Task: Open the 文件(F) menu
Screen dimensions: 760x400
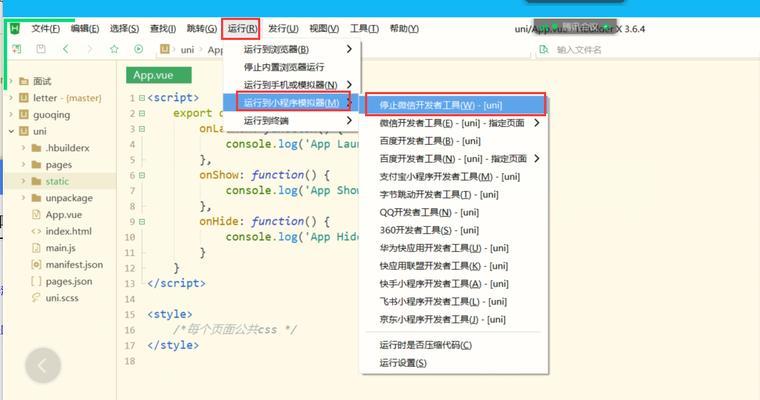Action: [x=46, y=29]
